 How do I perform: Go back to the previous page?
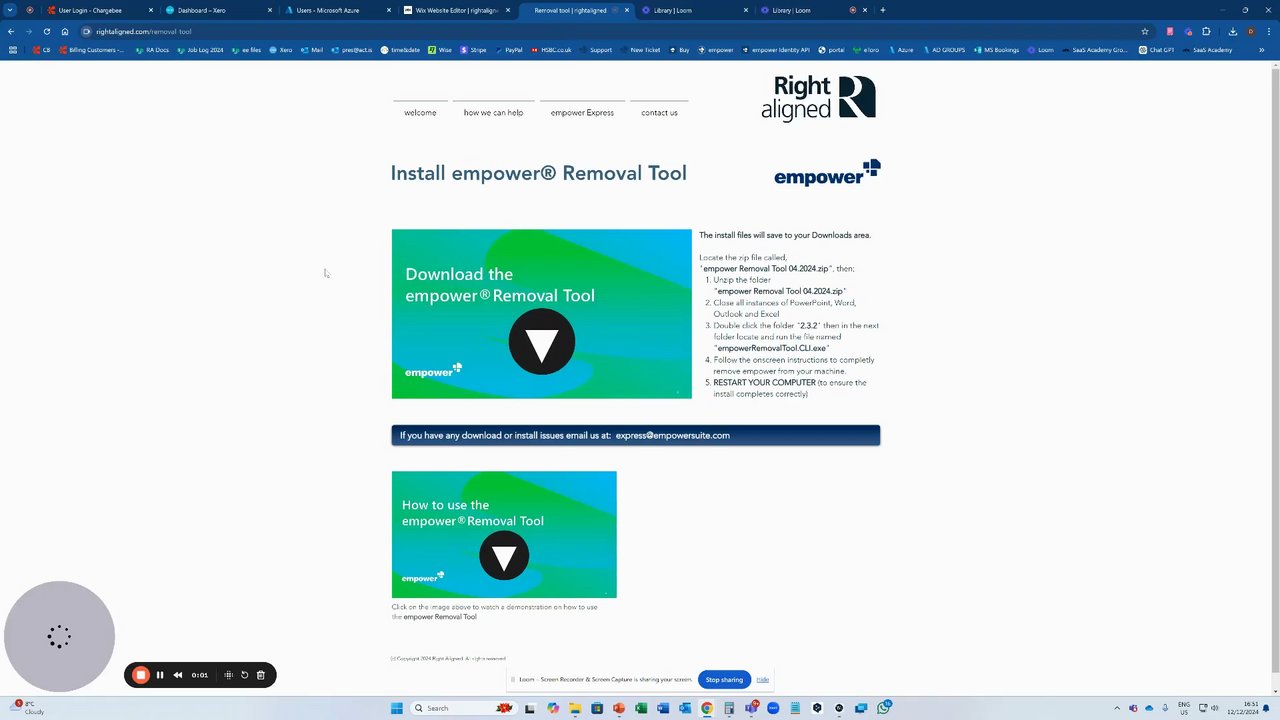coord(11,31)
